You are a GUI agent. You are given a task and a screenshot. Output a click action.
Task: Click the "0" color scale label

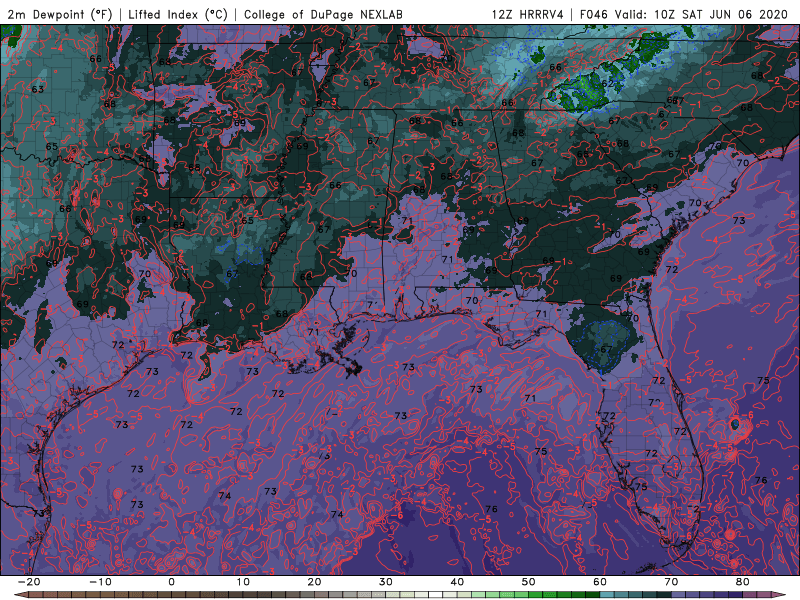tap(171, 582)
